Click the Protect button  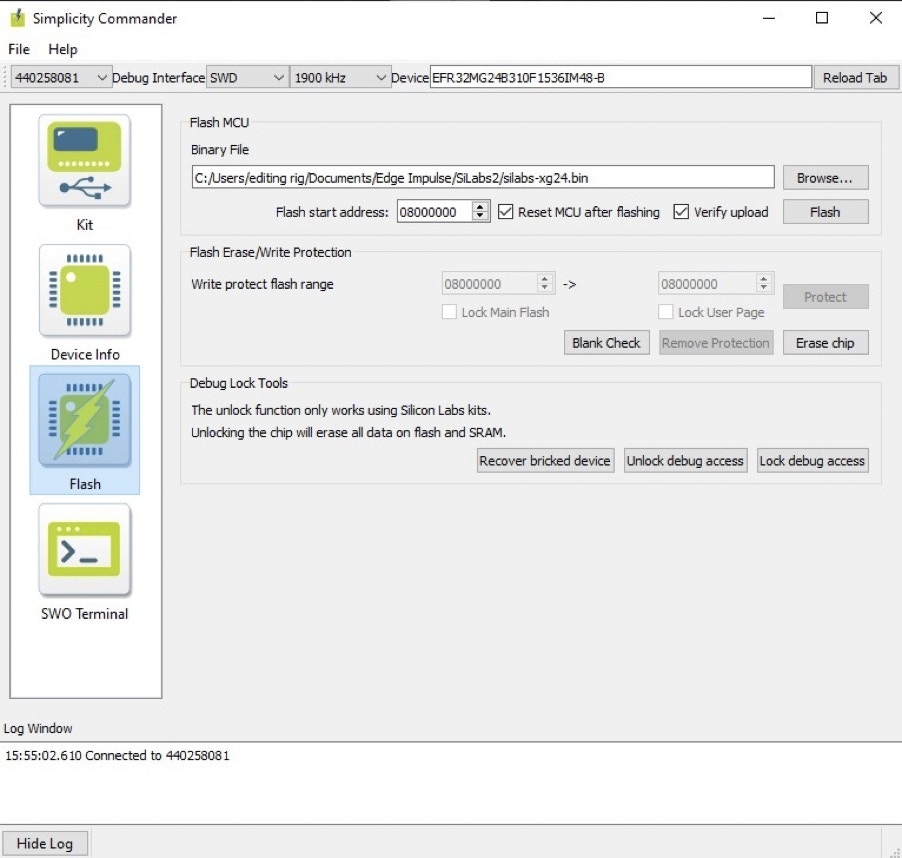click(x=825, y=297)
